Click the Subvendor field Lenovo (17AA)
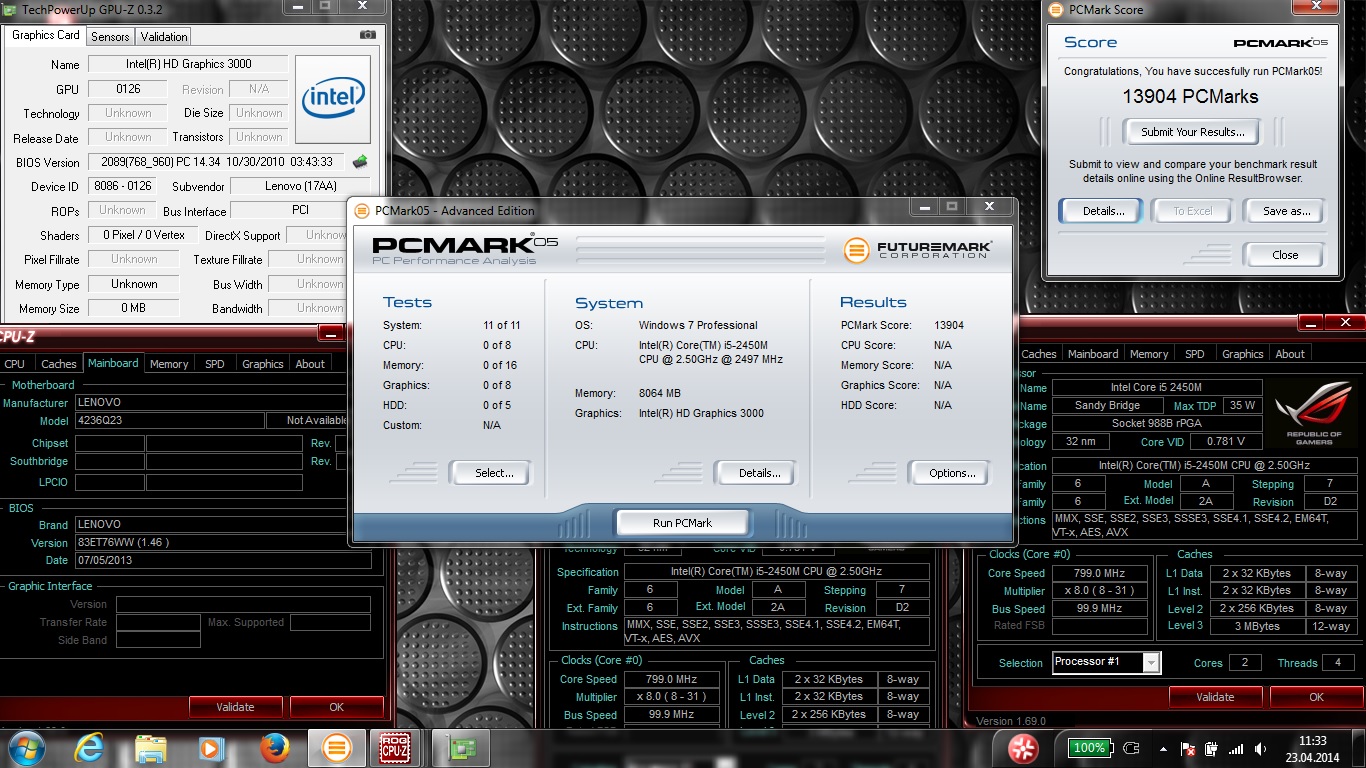Screen dimensions: 1366x768 tap(299, 186)
